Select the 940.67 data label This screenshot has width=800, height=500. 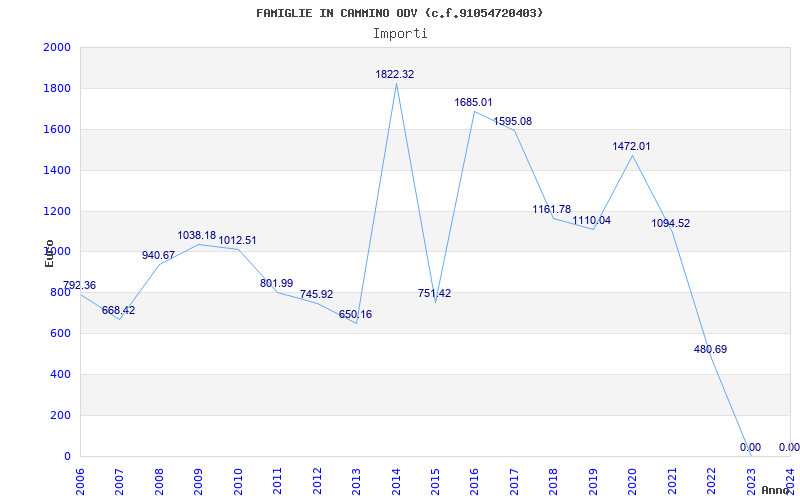pyautogui.click(x=158, y=255)
